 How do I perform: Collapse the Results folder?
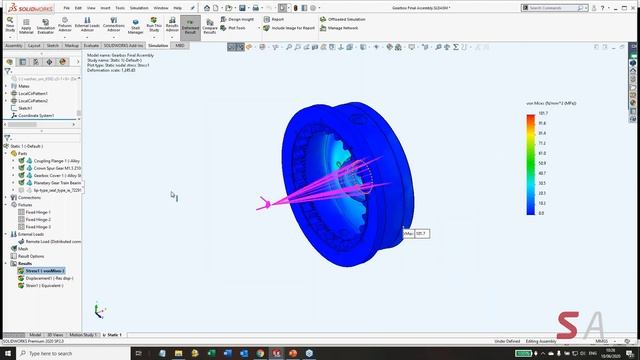coord(6,264)
